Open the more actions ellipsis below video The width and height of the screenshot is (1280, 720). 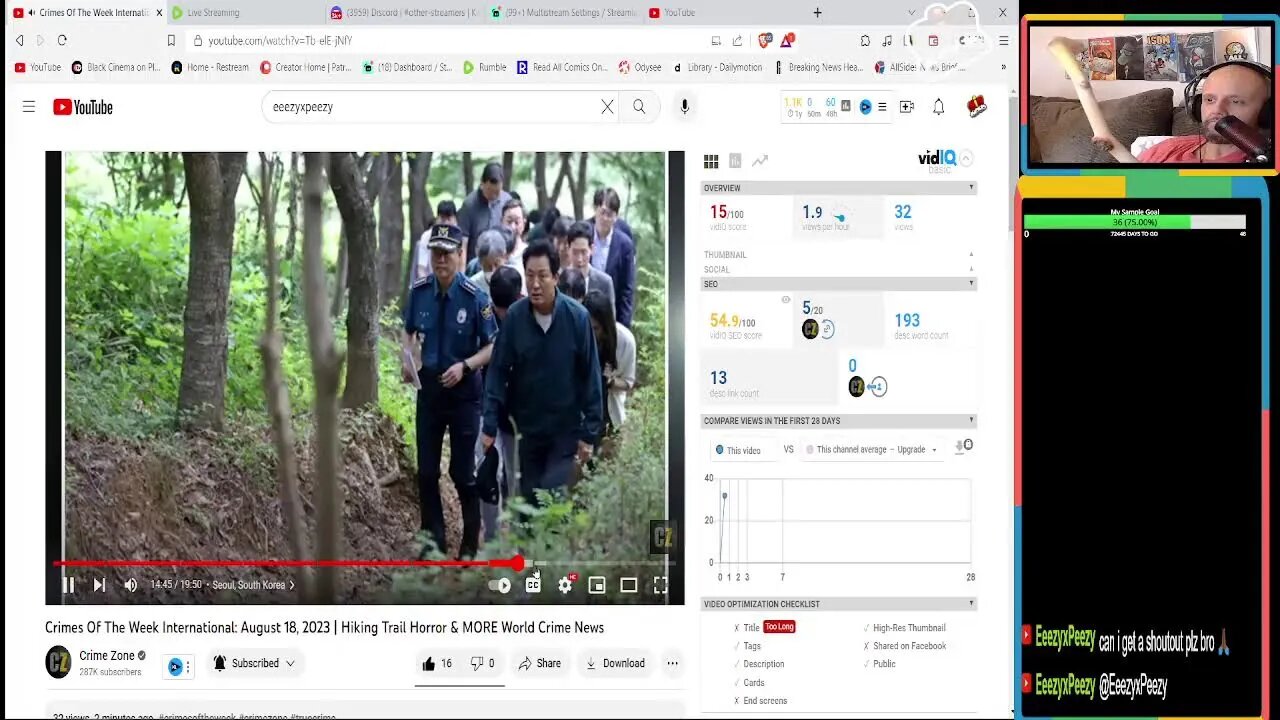[x=673, y=663]
